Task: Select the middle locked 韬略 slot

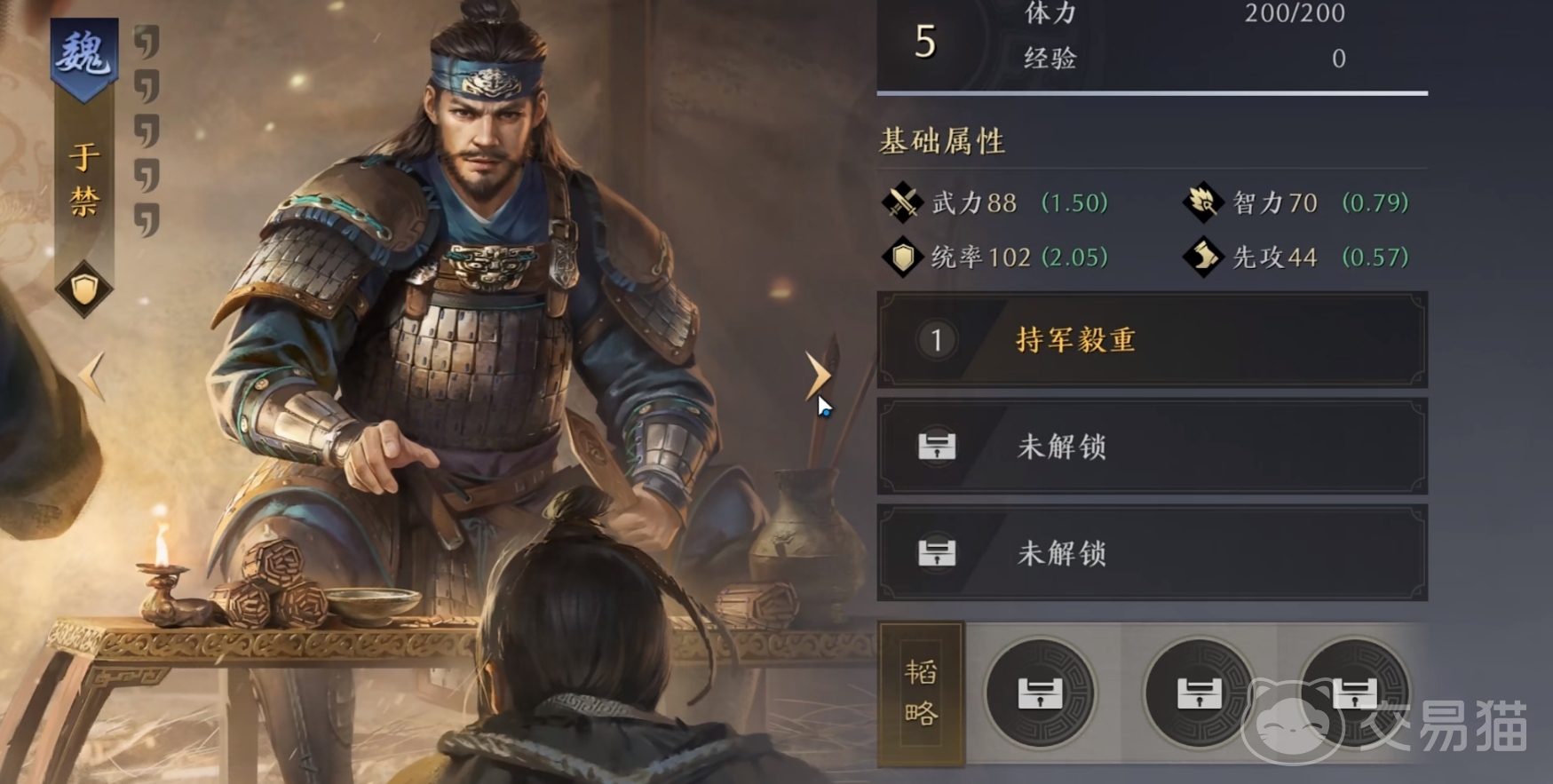Action: pos(1199,693)
